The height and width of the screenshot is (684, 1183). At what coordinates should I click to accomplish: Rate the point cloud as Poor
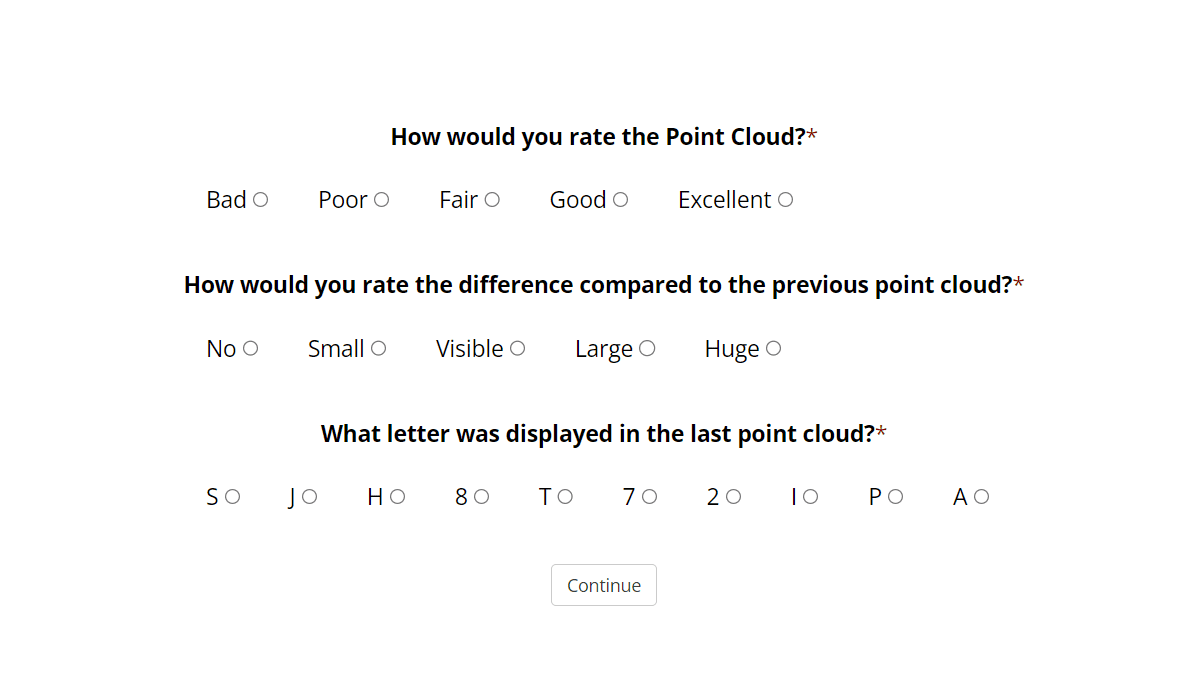[x=381, y=200]
